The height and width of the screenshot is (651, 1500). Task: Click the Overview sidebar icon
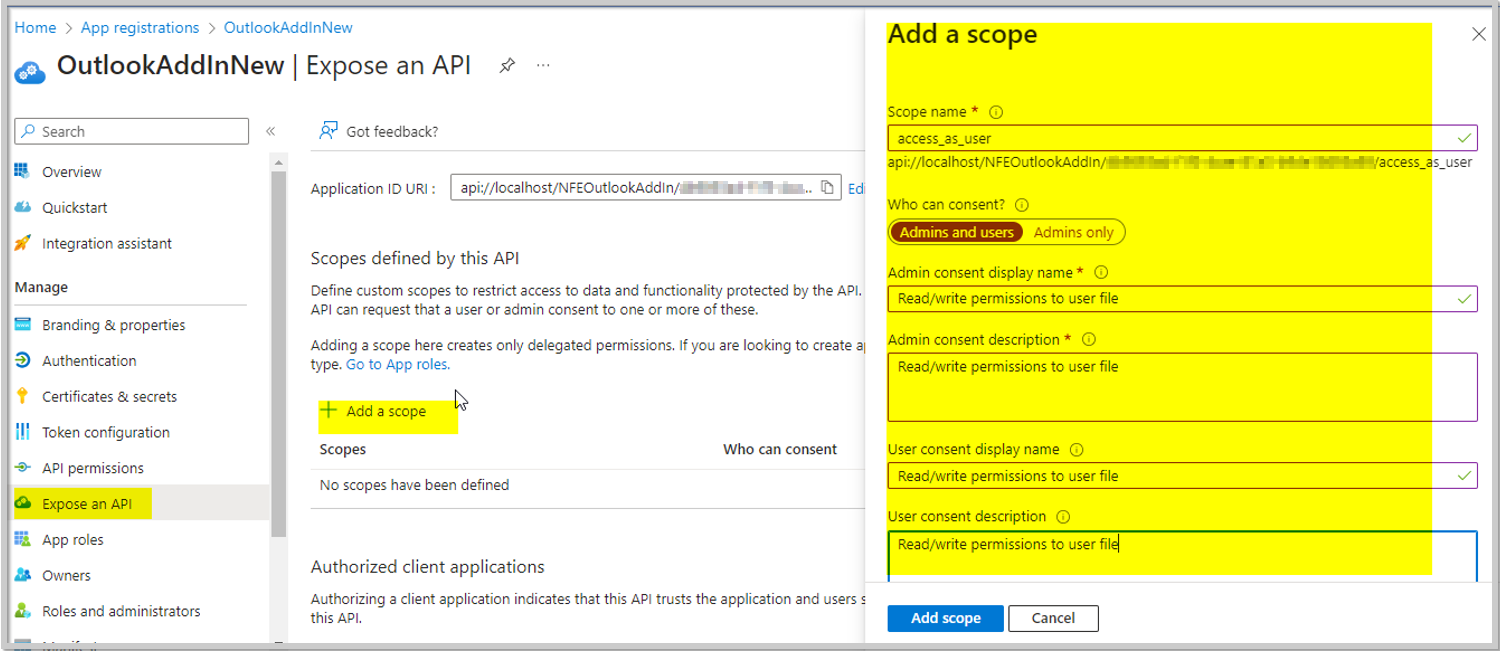point(23,172)
